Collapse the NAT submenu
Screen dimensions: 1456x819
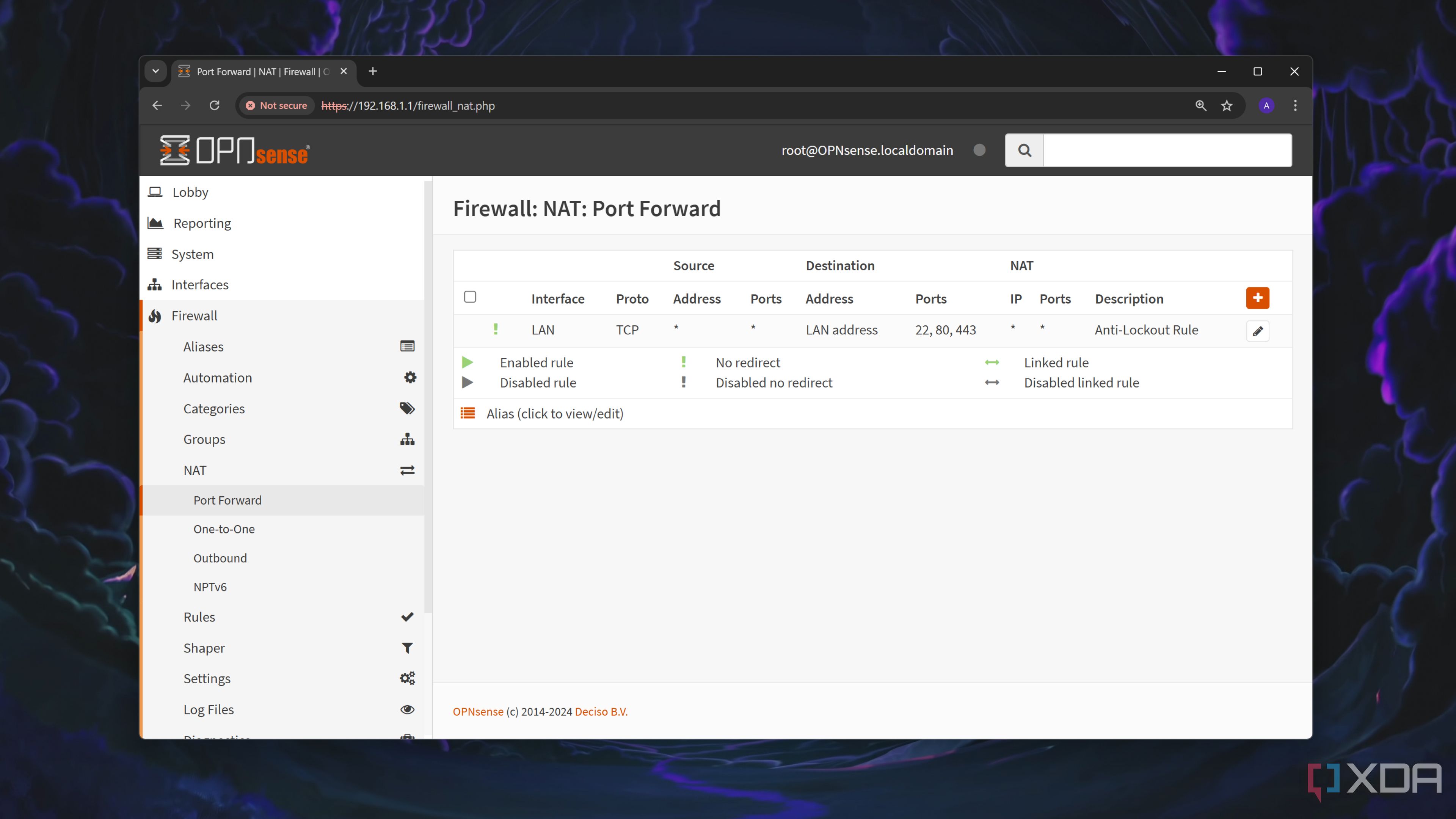[195, 470]
